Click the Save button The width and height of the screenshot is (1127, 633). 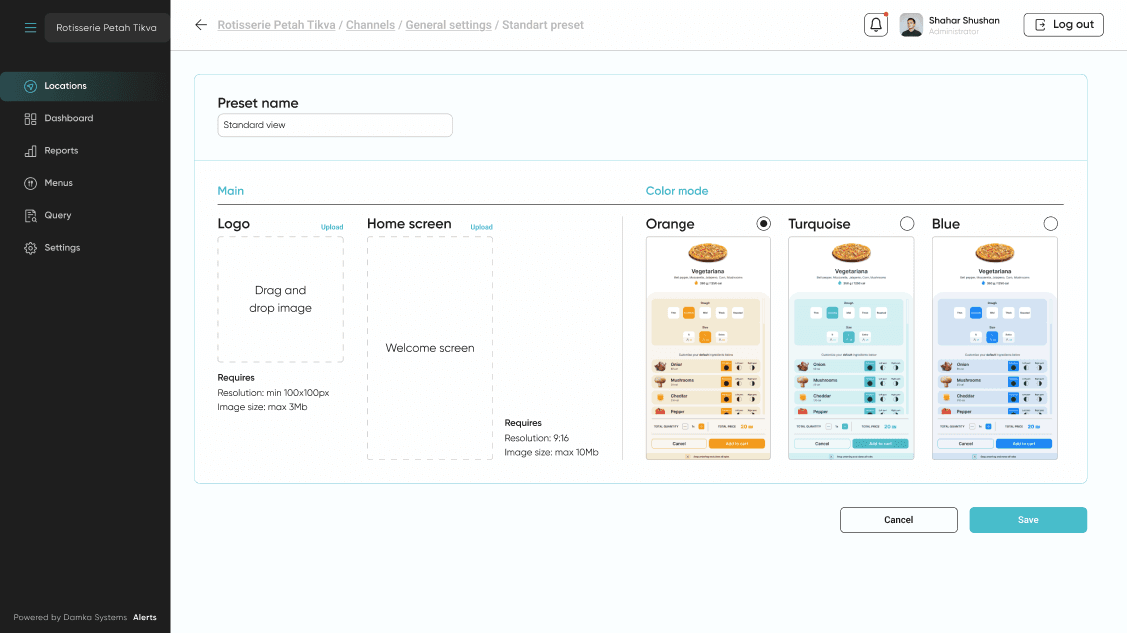coord(1028,519)
